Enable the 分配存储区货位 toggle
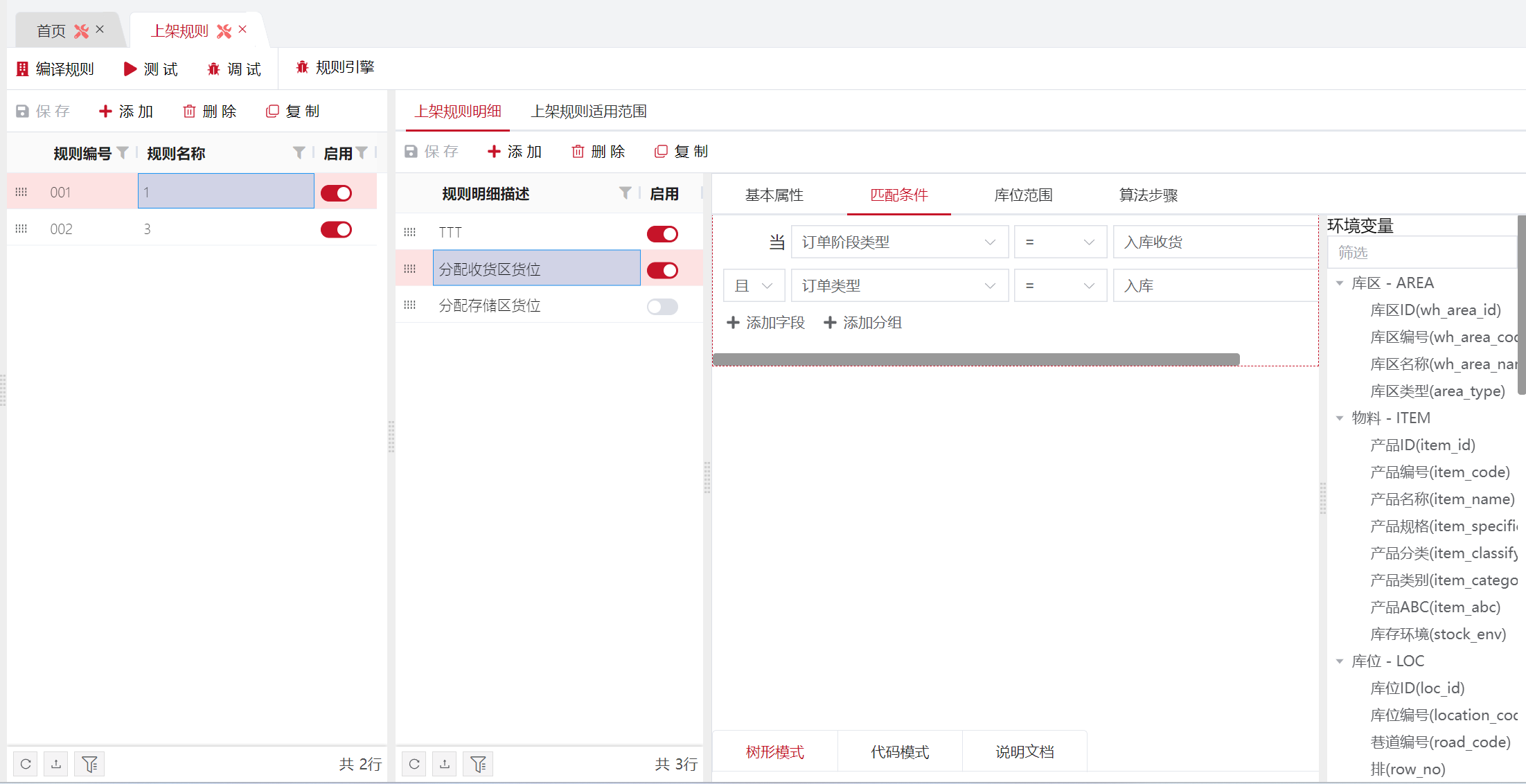The image size is (1526, 784). (x=662, y=307)
